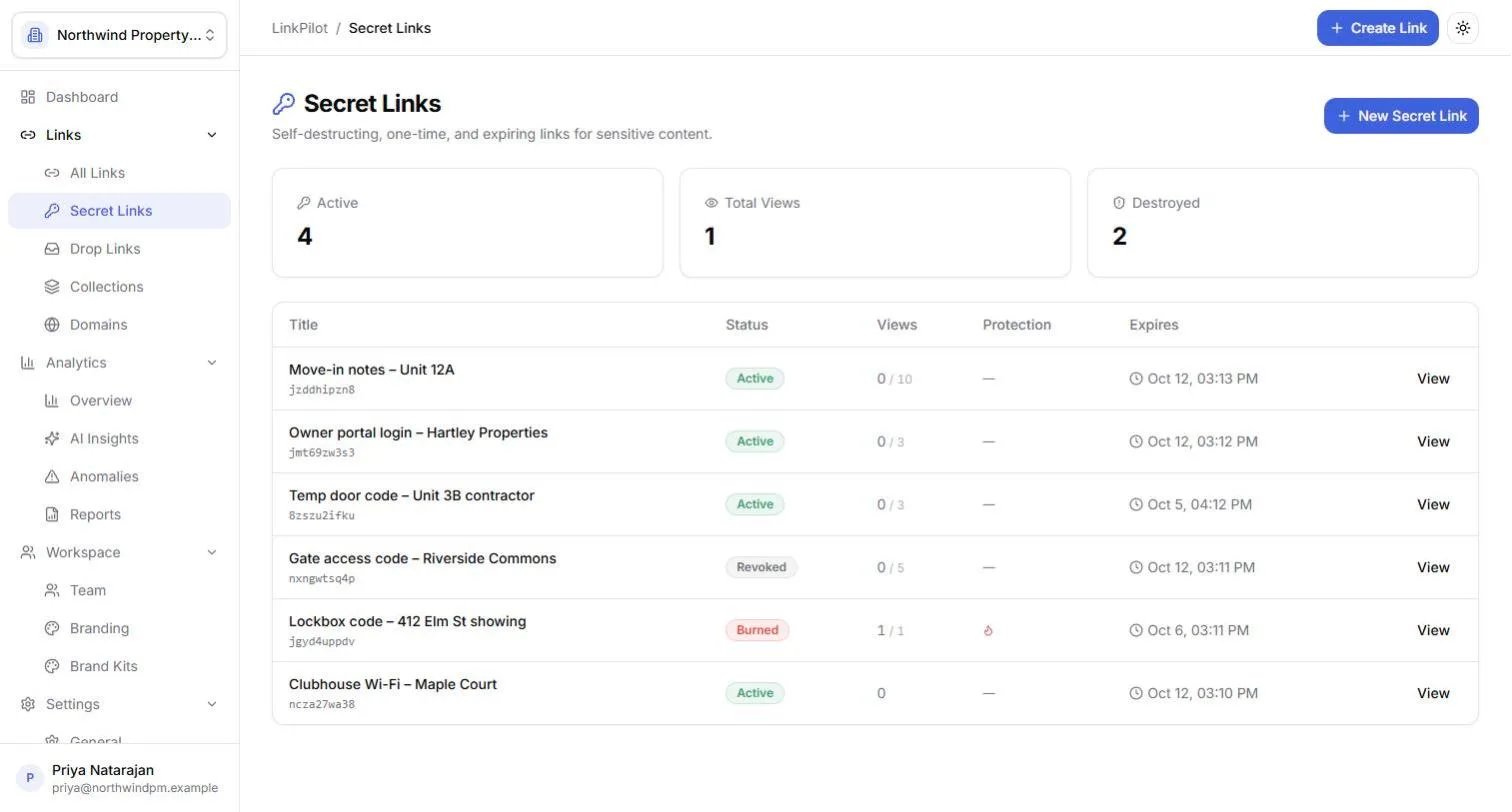Click the Burned status badge
The width and height of the screenshot is (1512, 812).
click(757, 631)
